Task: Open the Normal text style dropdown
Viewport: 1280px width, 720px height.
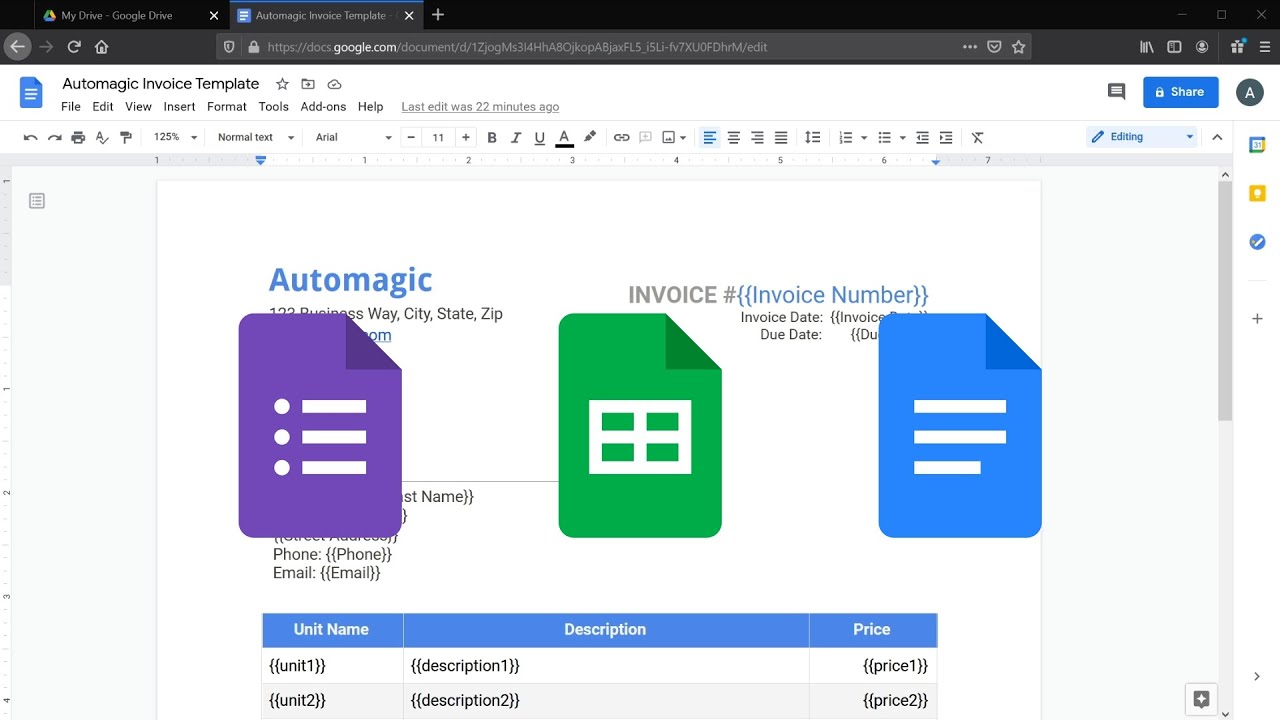Action: [x=256, y=138]
